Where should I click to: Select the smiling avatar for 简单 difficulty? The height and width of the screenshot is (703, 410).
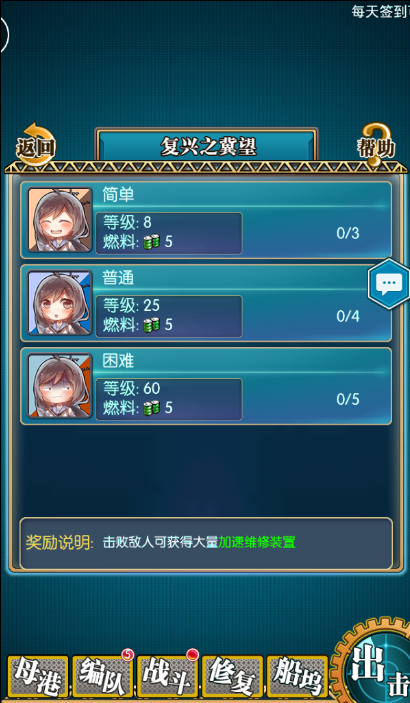[60, 220]
